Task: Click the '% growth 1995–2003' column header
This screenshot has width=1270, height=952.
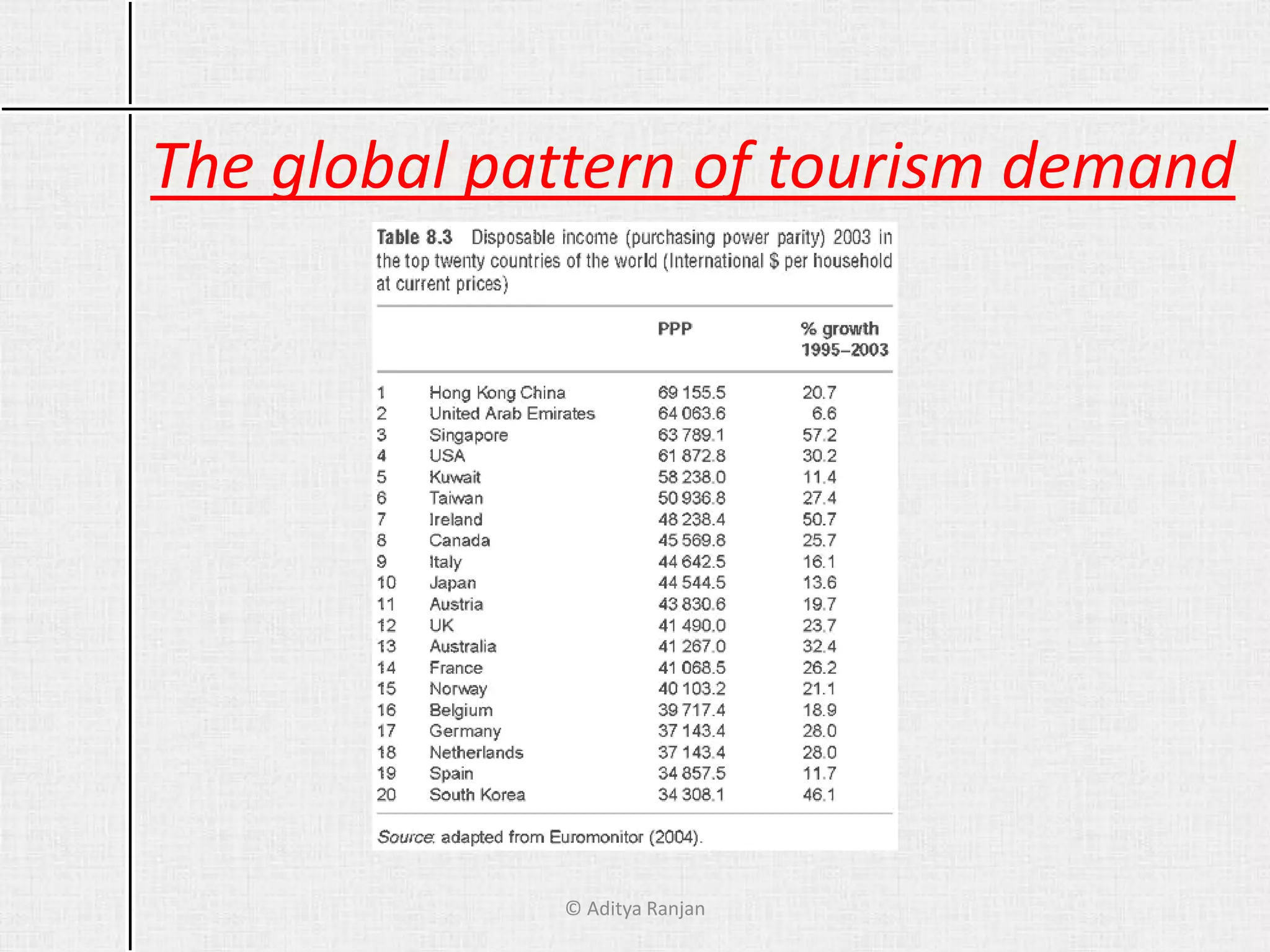Action: pos(845,339)
